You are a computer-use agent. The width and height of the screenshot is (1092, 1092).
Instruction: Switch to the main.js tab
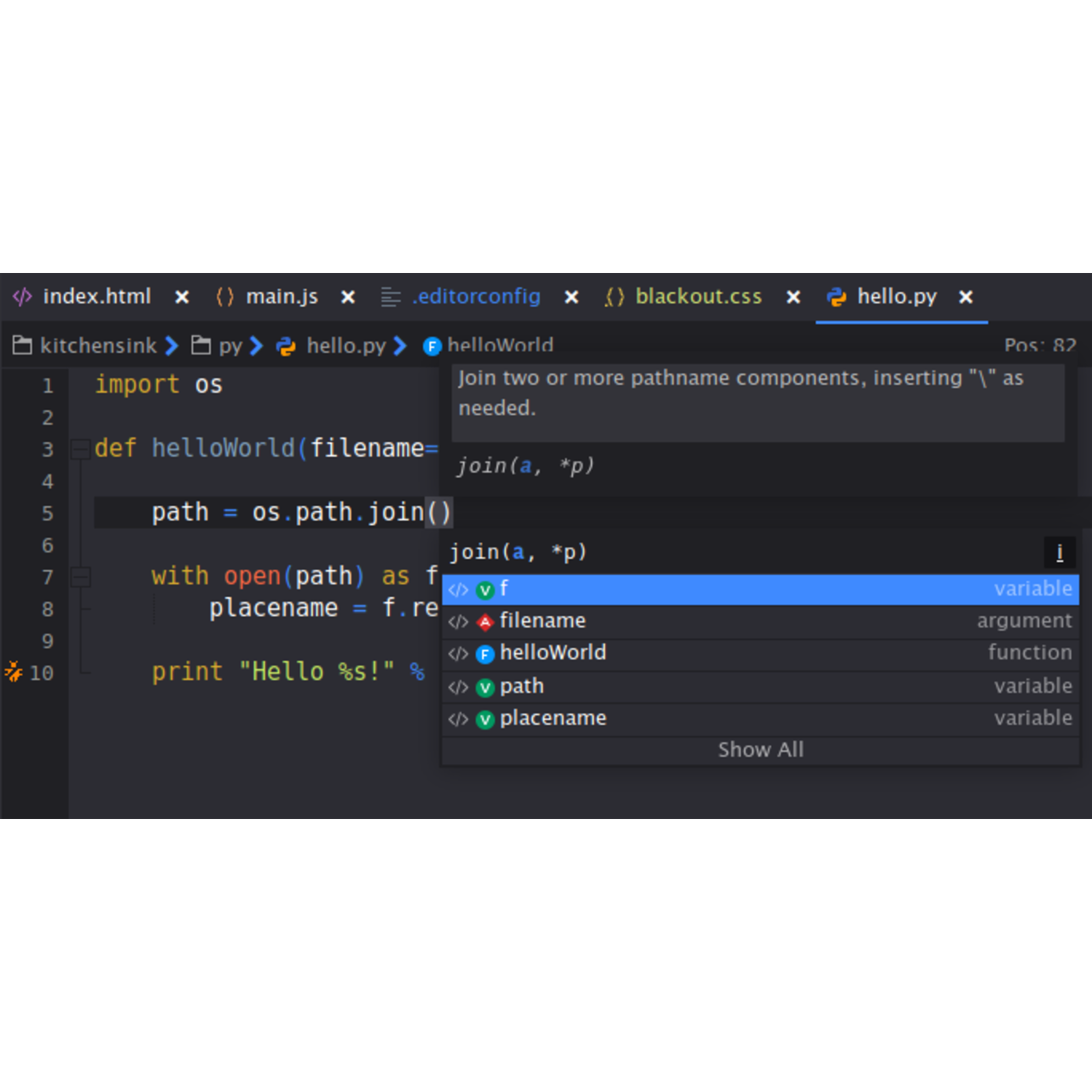click(x=282, y=297)
